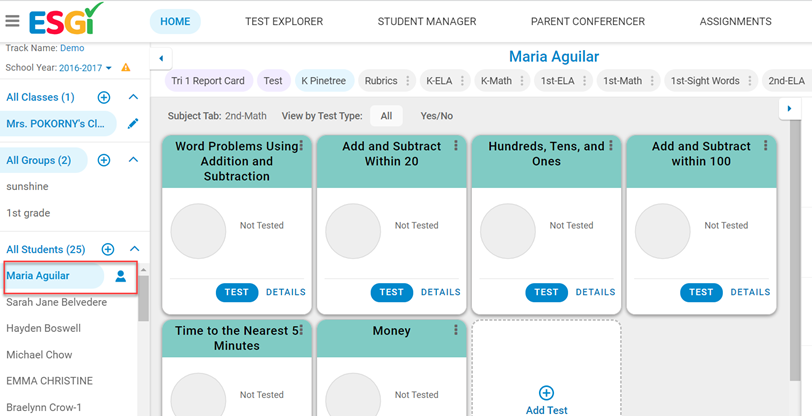Switch to the K Pinetree subject tab
This screenshot has width=812, height=416.
click(324, 81)
